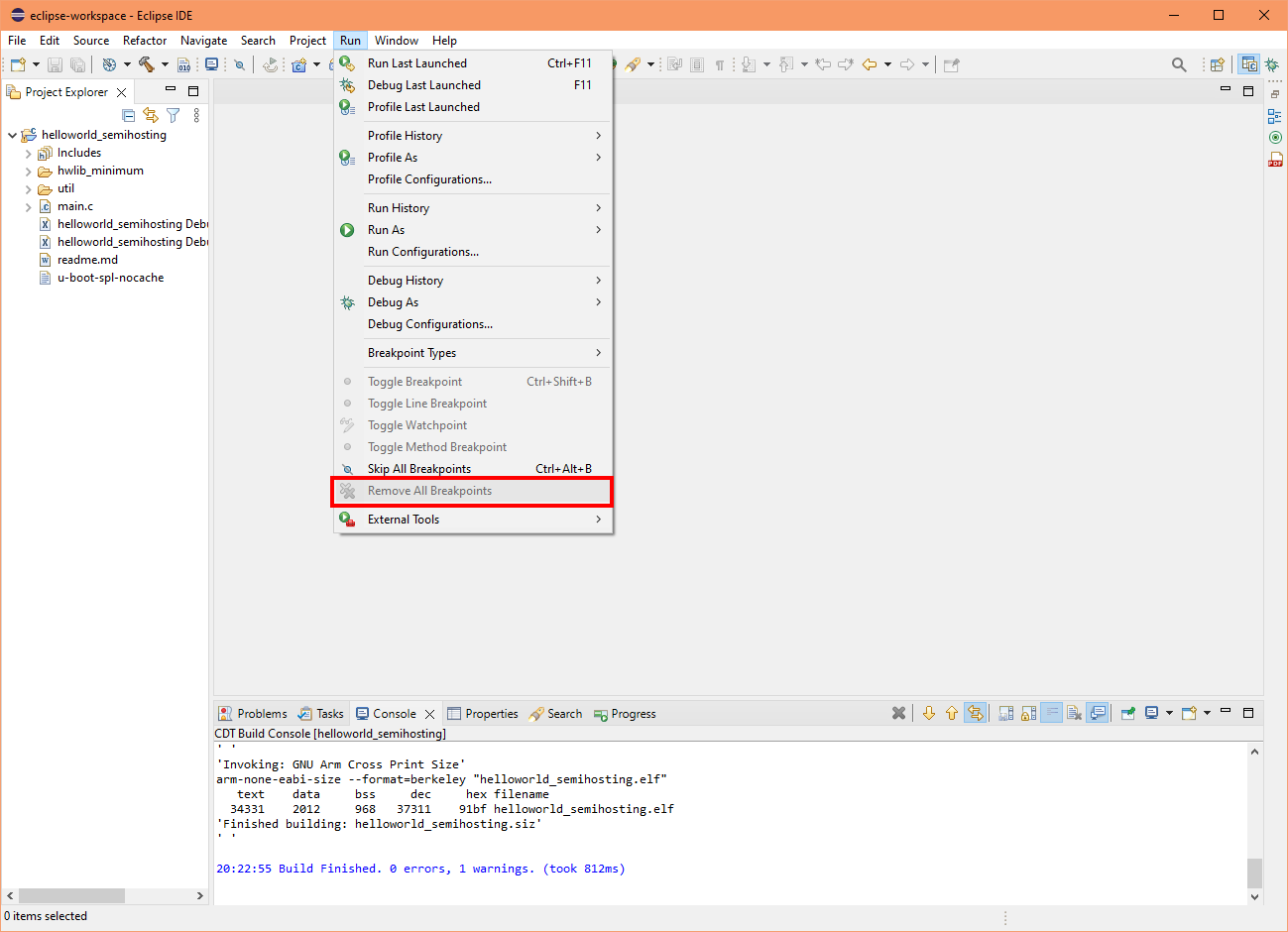The height and width of the screenshot is (932, 1288).
Task: Collapse All in Project Explorer
Action: [128, 115]
